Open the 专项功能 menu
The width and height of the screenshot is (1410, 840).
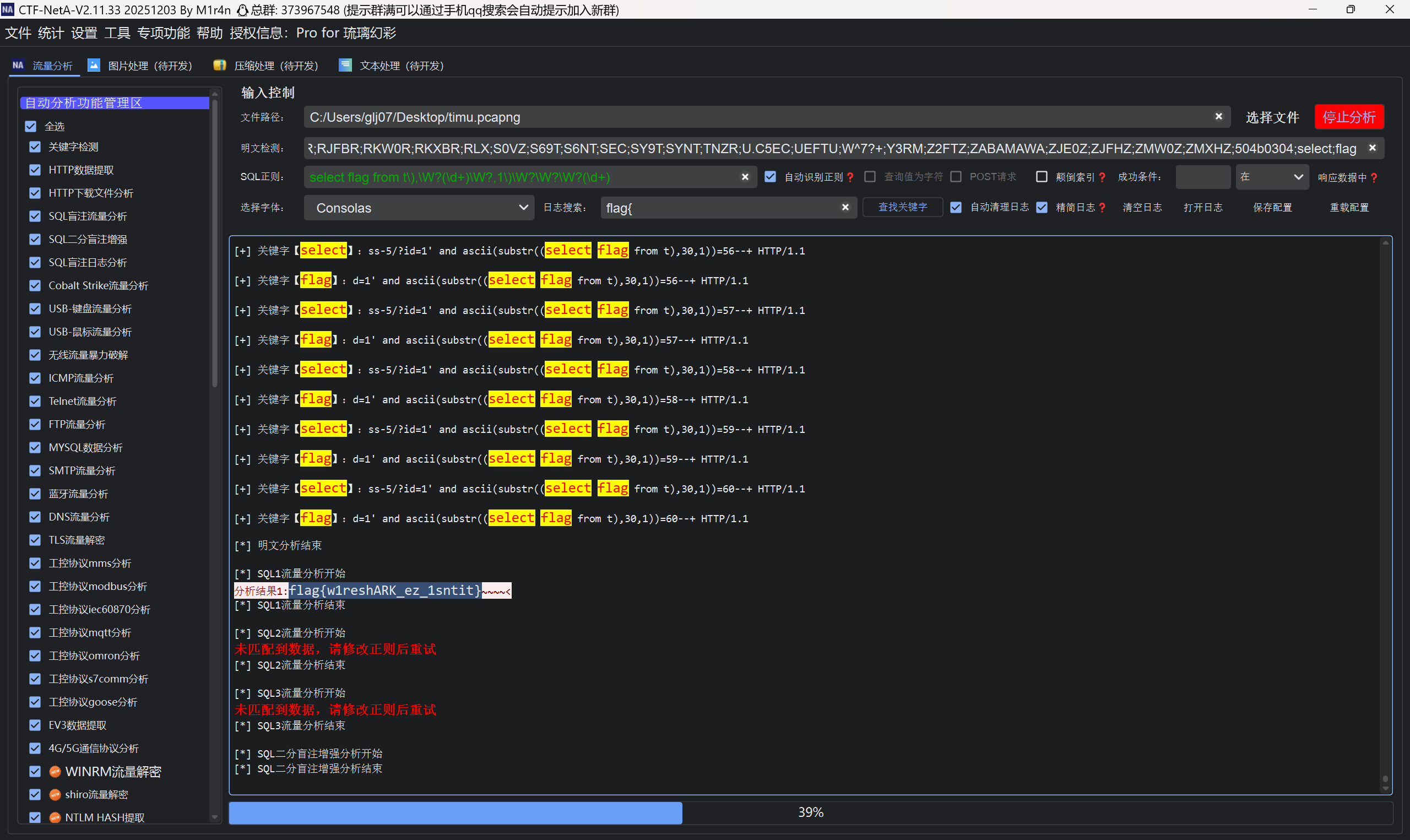coord(163,33)
